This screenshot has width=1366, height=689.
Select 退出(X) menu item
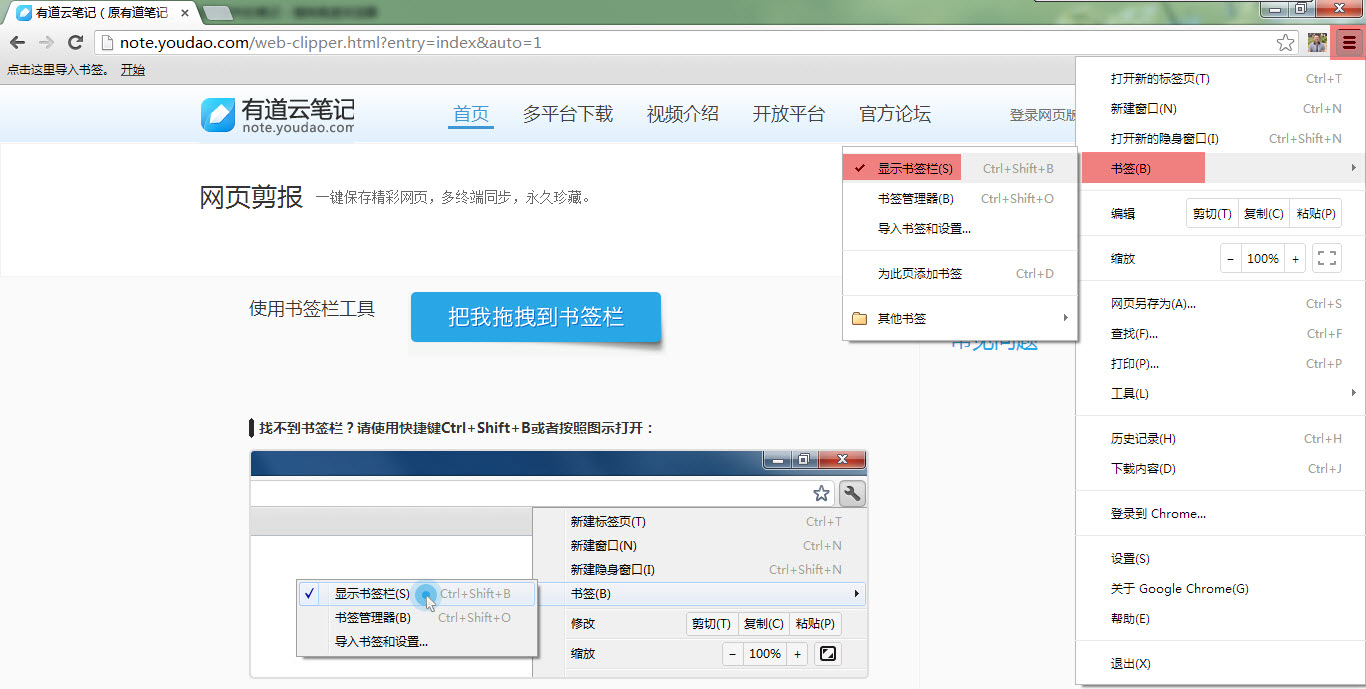tap(1221, 663)
